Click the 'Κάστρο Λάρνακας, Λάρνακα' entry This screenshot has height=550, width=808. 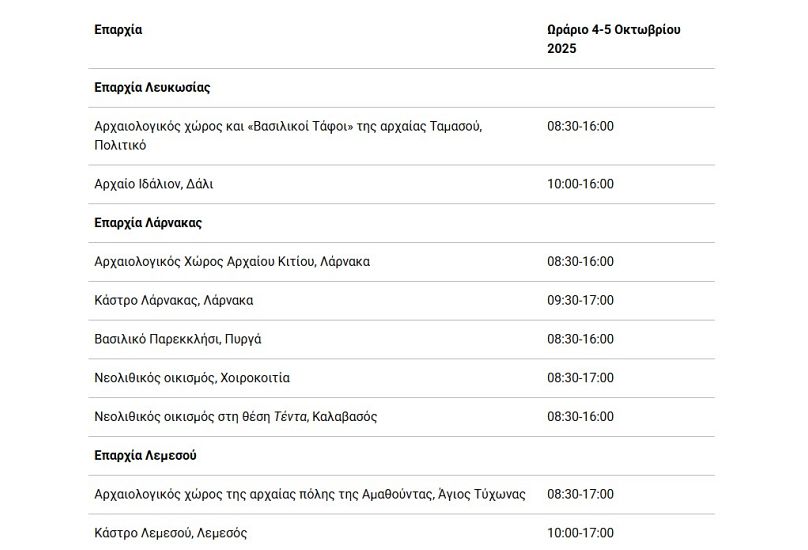pos(173,301)
